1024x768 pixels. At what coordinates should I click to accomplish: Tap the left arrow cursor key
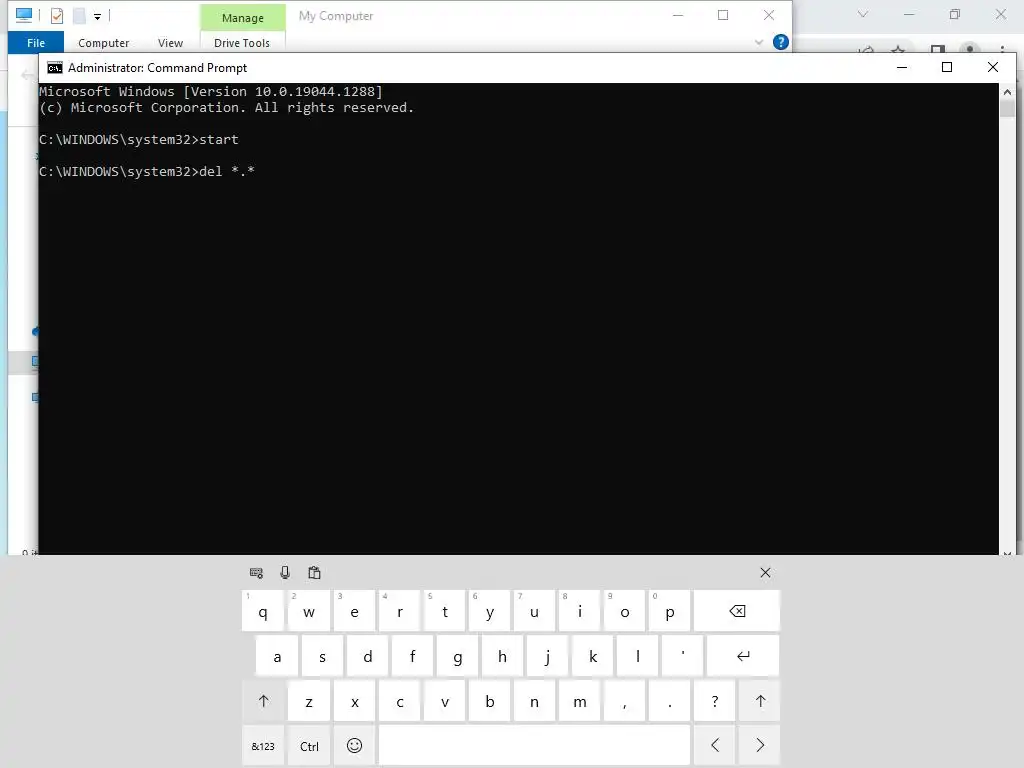[714, 745]
